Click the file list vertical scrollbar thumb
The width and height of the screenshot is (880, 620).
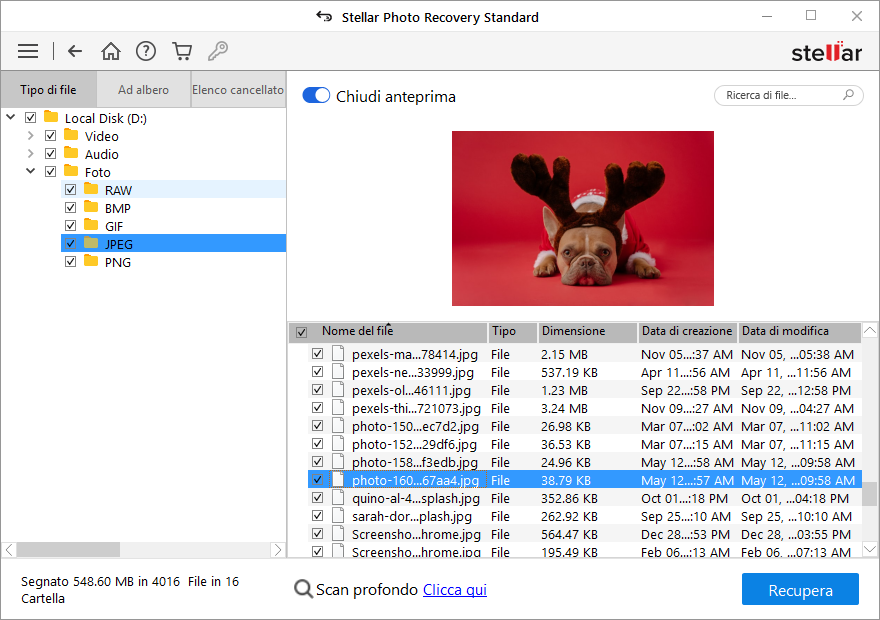coord(869,494)
